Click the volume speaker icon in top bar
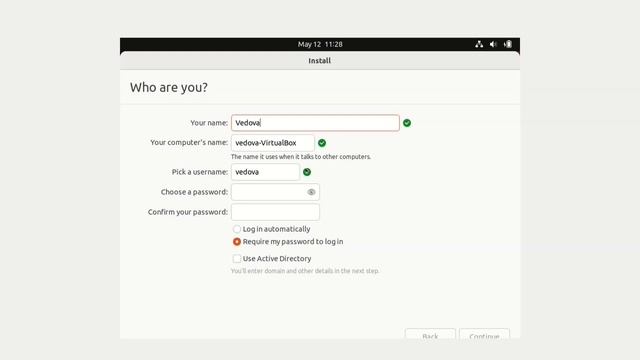This screenshot has width=640, height=360. click(x=493, y=44)
